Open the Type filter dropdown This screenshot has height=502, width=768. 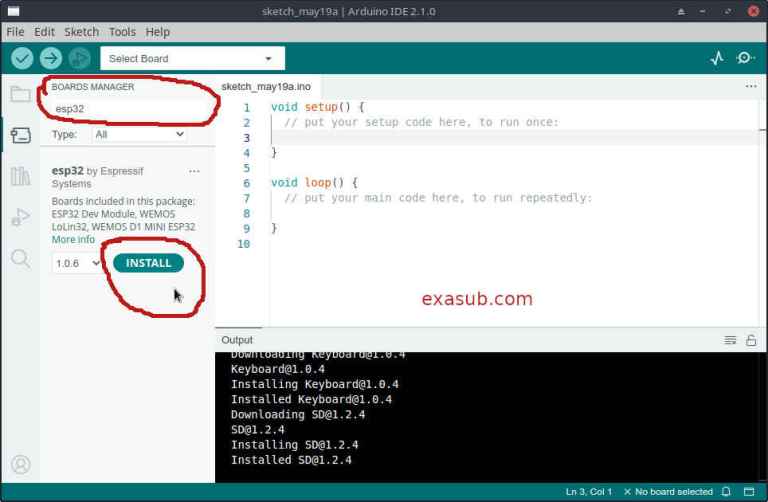point(139,134)
